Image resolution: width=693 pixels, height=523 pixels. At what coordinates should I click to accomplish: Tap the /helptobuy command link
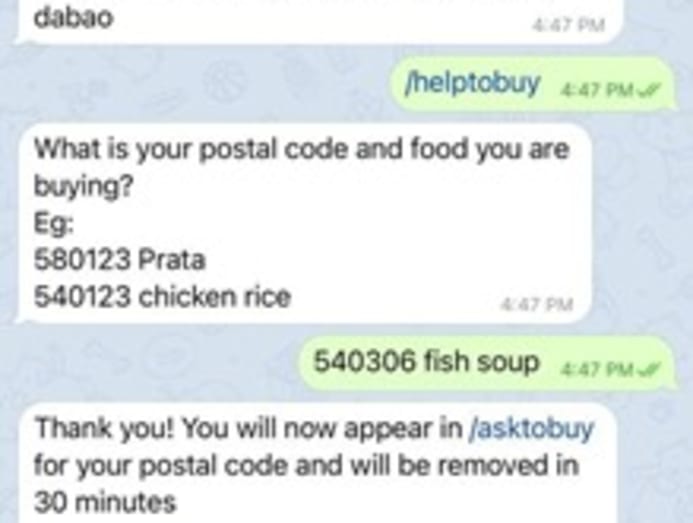pyautogui.click(x=472, y=84)
